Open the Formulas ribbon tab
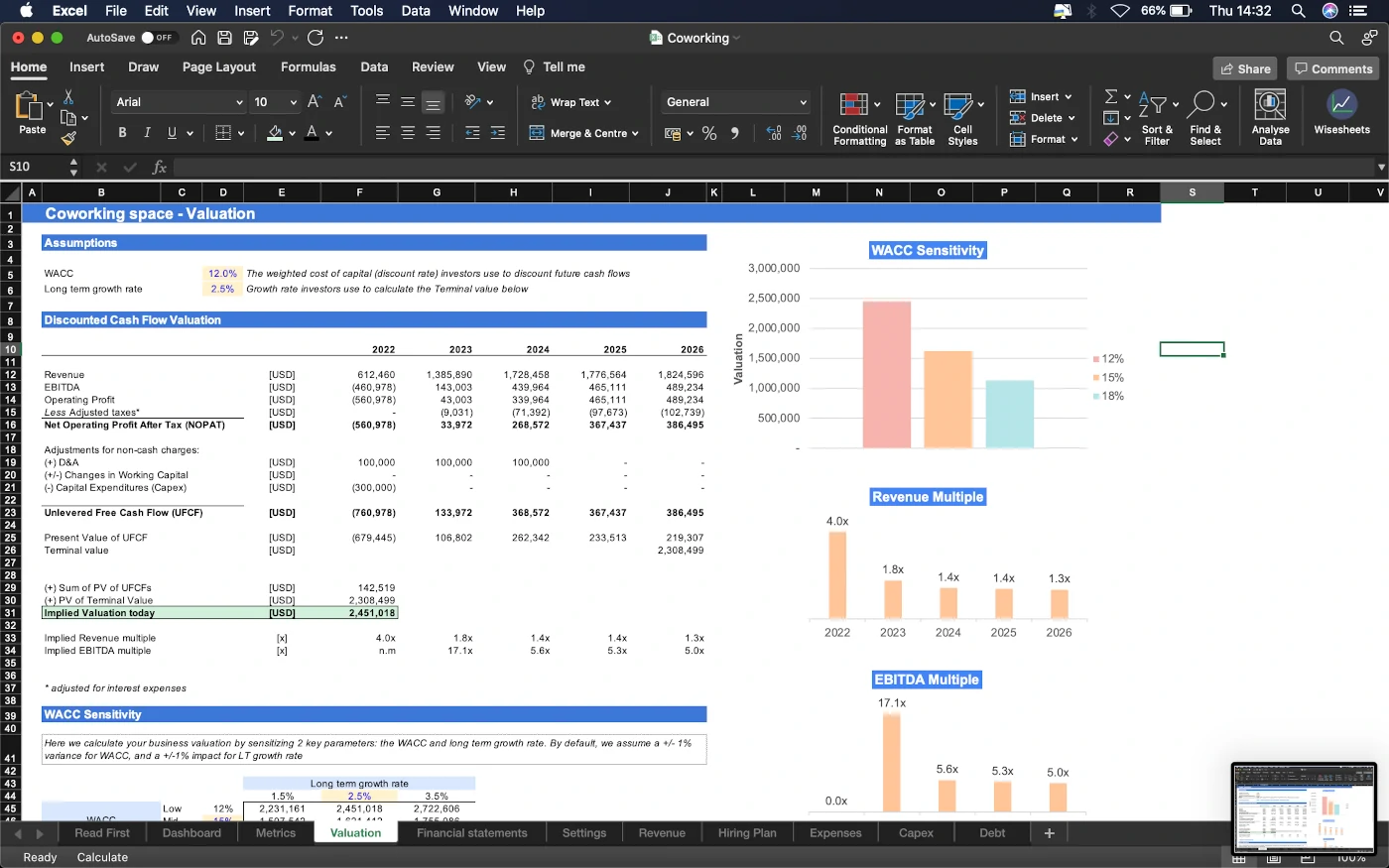The height and width of the screenshot is (868, 1389). tap(309, 66)
